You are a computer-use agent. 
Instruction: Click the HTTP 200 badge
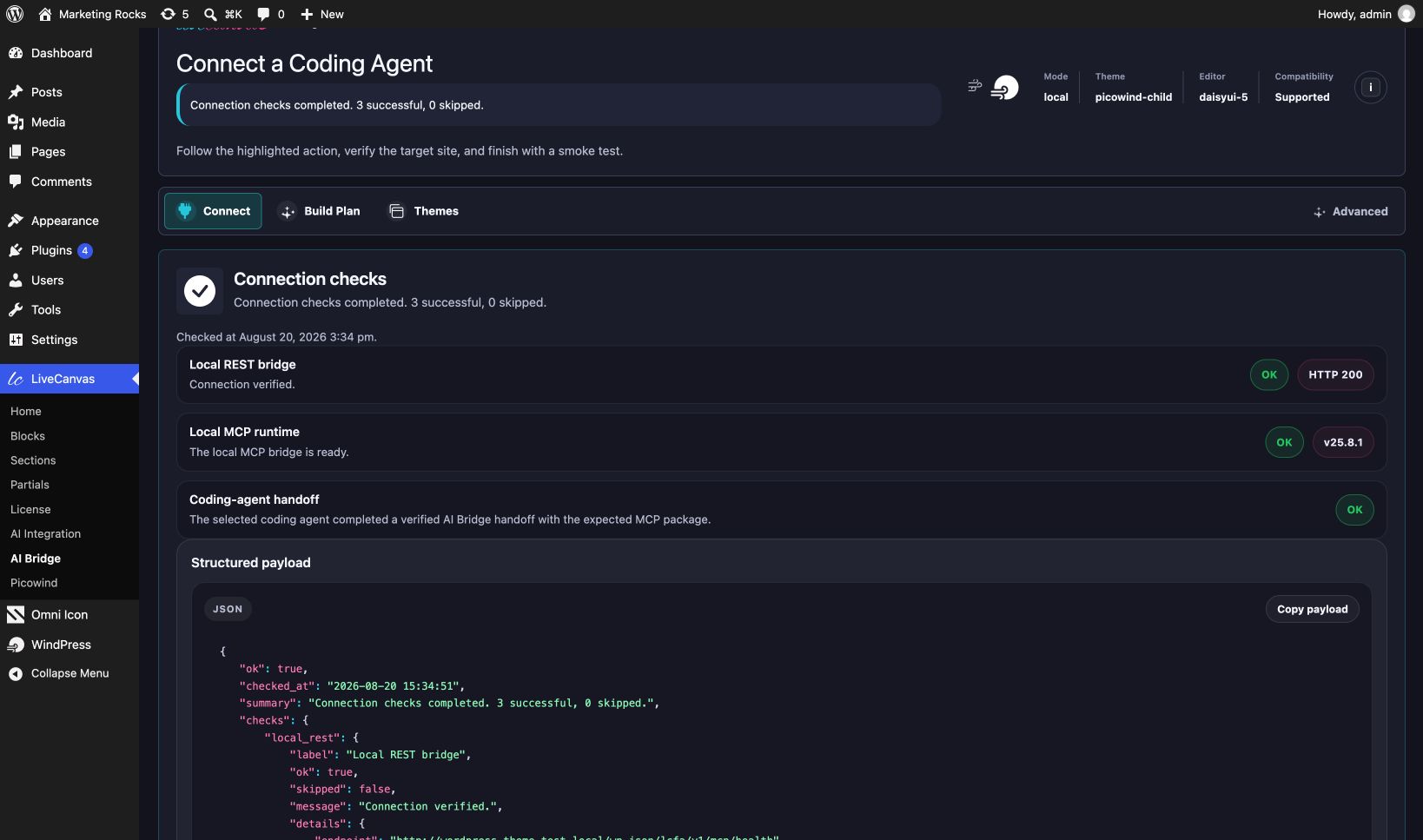pos(1335,375)
